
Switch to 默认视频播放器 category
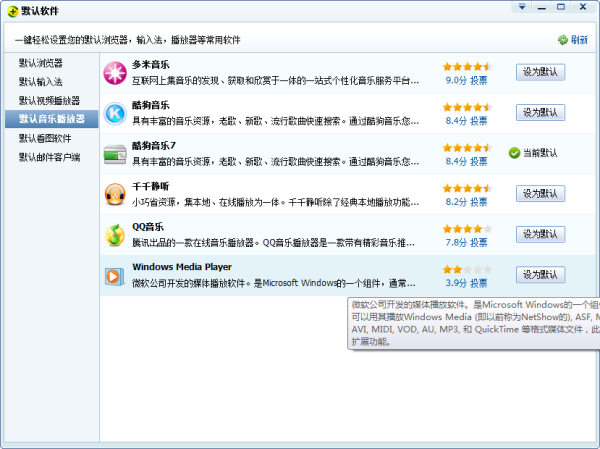[x=47, y=101]
